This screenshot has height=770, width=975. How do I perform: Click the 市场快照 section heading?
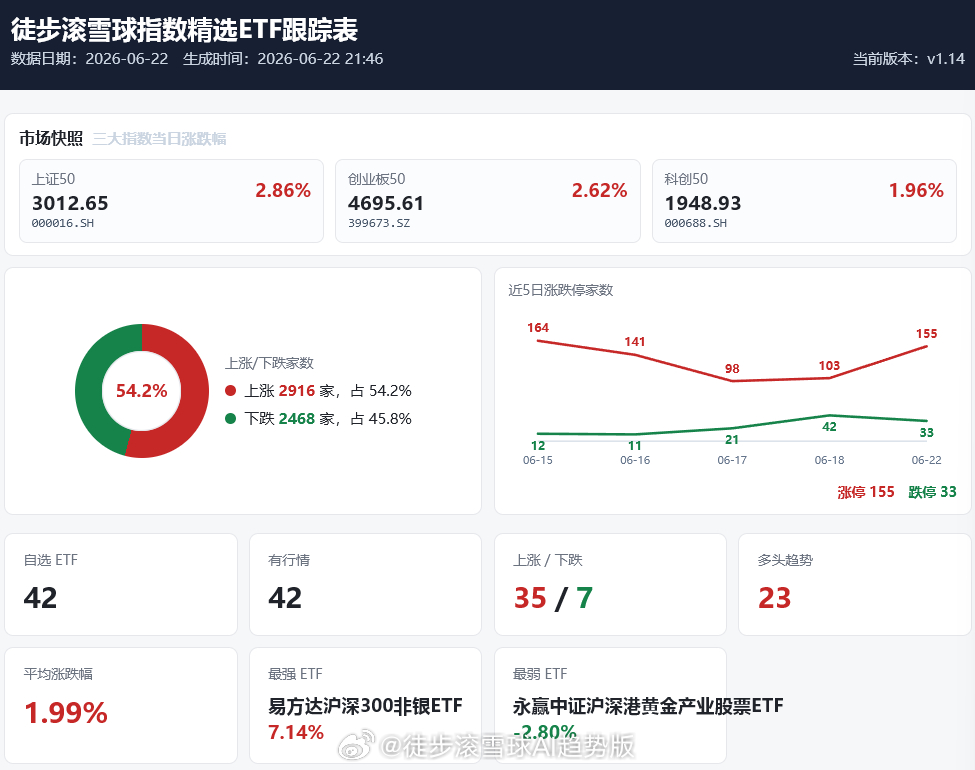tap(51, 138)
